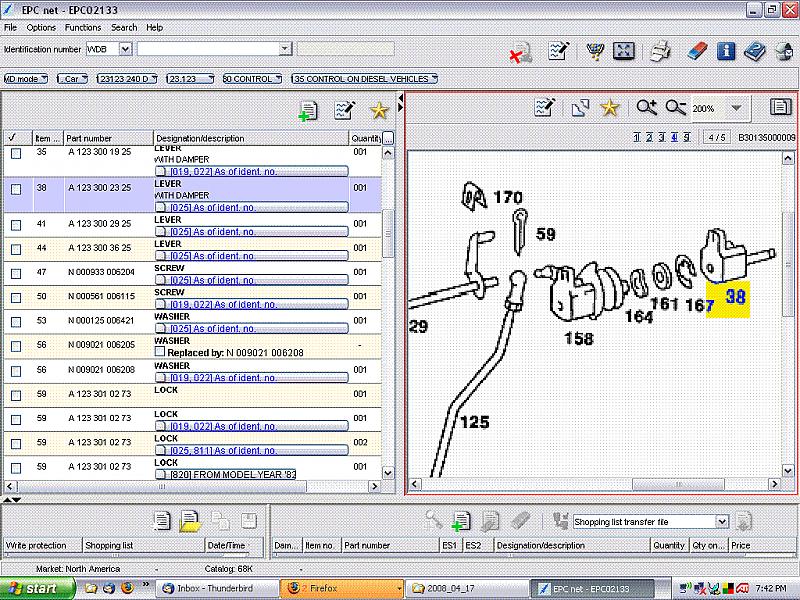The height and width of the screenshot is (600, 800).
Task: Go to diagram page 2 link
Action: [x=648, y=137]
